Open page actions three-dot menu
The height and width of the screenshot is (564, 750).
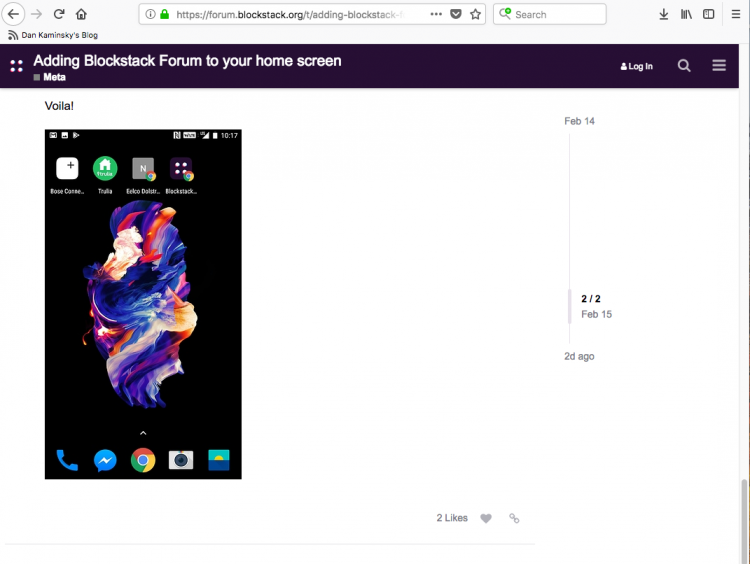[436, 14]
